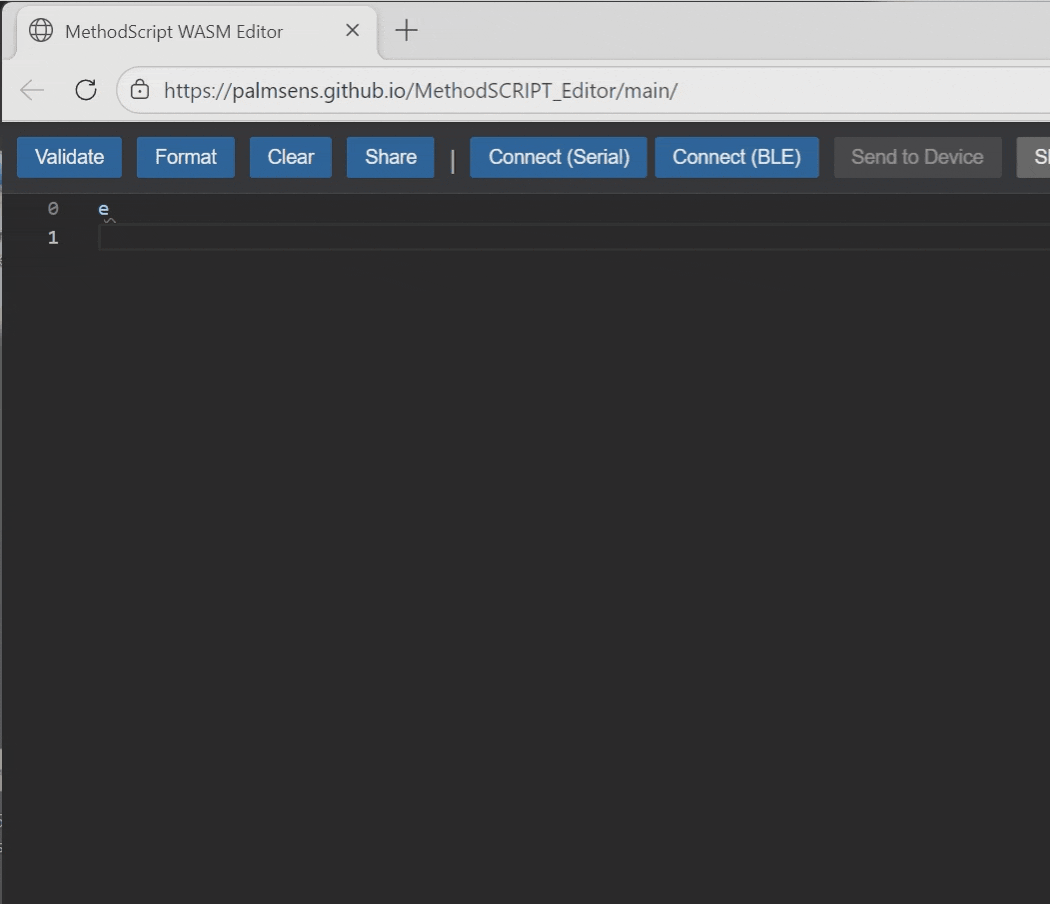Close the MethodScript WASM Editor tab

[x=352, y=31]
